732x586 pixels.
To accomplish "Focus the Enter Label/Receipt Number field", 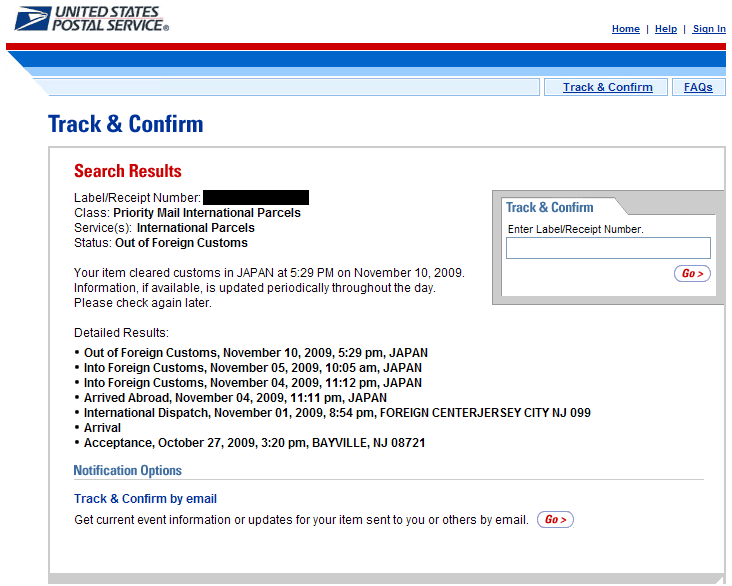I will tap(608, 248).
